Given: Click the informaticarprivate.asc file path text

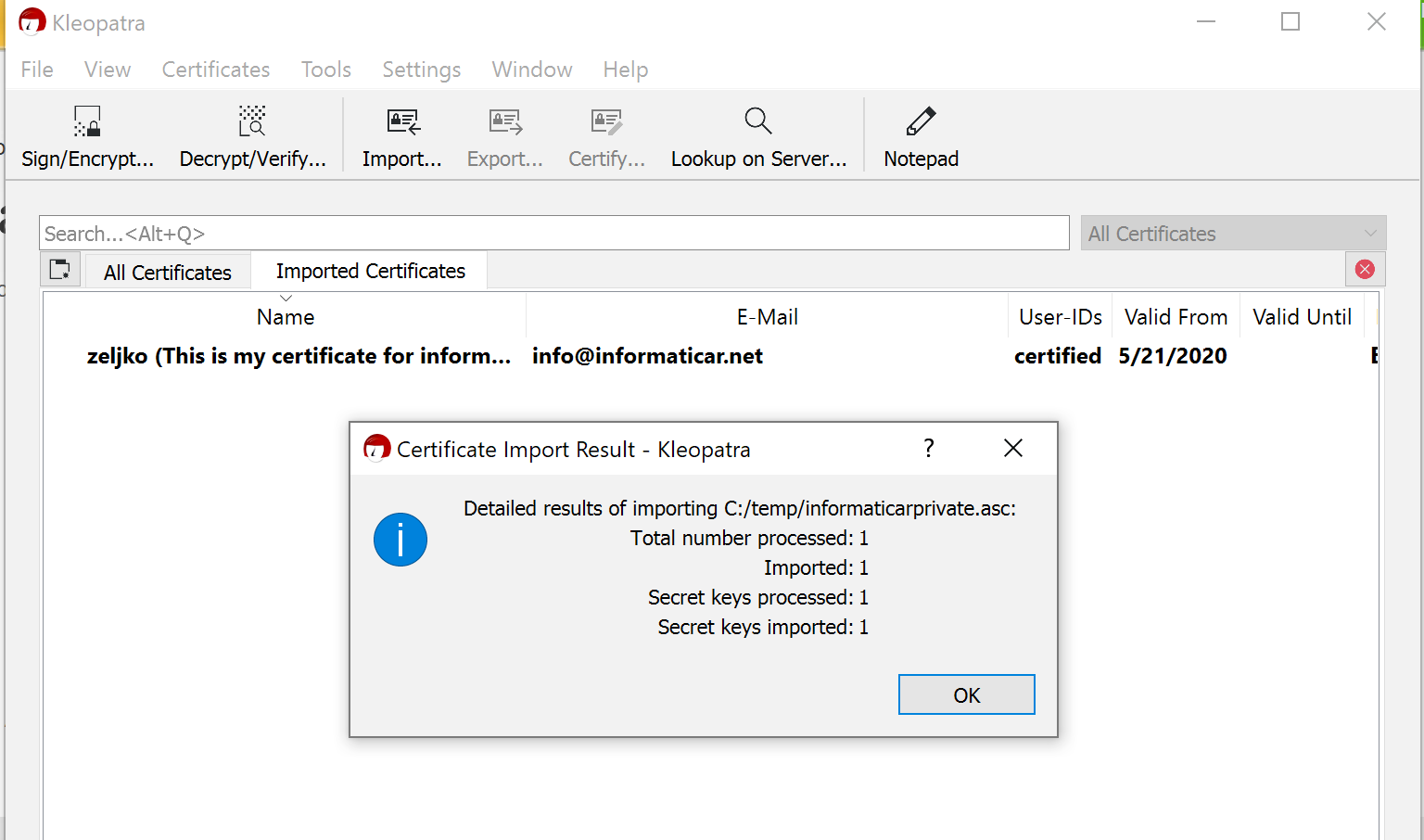Looking at the screenshot, I should [870, 508].
